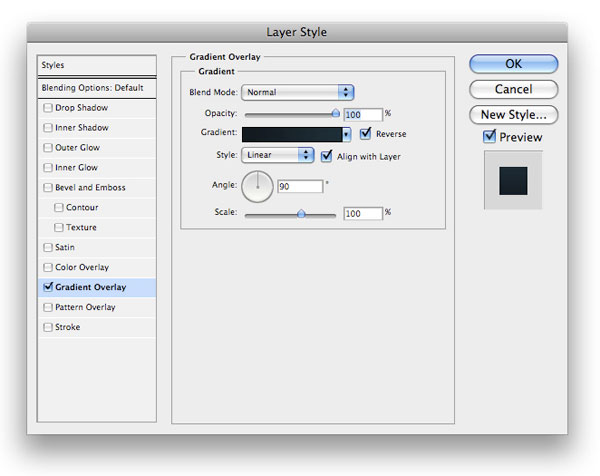The width and height of the screenshot is (600, 476).
Task: Focus the Opacity value field
Action: tap(363, 114)
